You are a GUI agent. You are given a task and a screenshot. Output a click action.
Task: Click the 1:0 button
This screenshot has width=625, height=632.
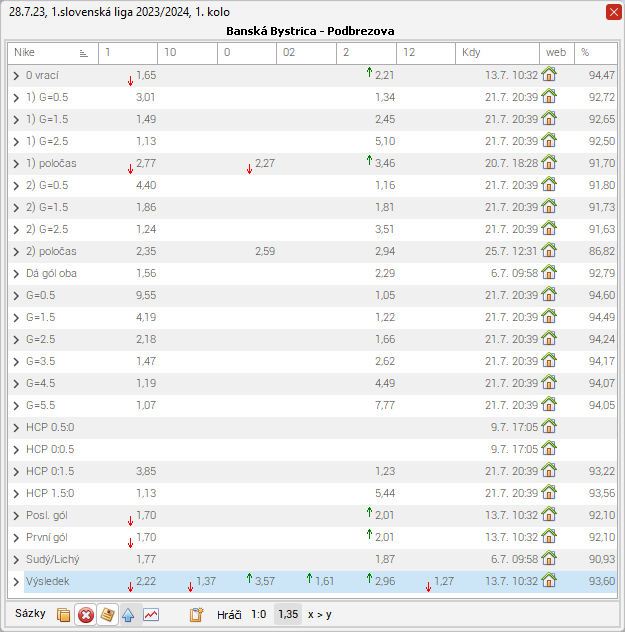click(x=258, y=614)
